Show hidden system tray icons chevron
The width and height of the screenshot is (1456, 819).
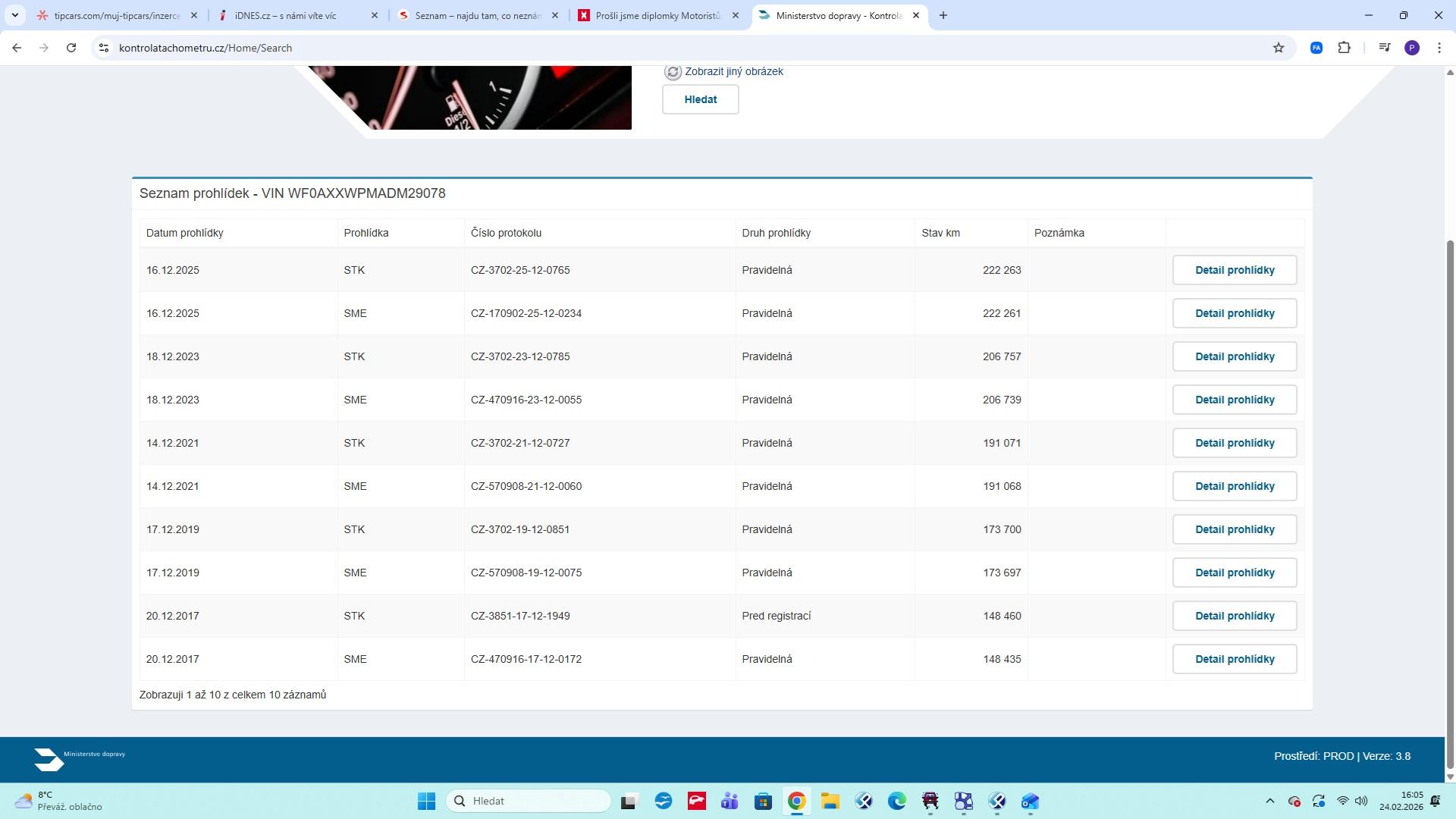1269,801
